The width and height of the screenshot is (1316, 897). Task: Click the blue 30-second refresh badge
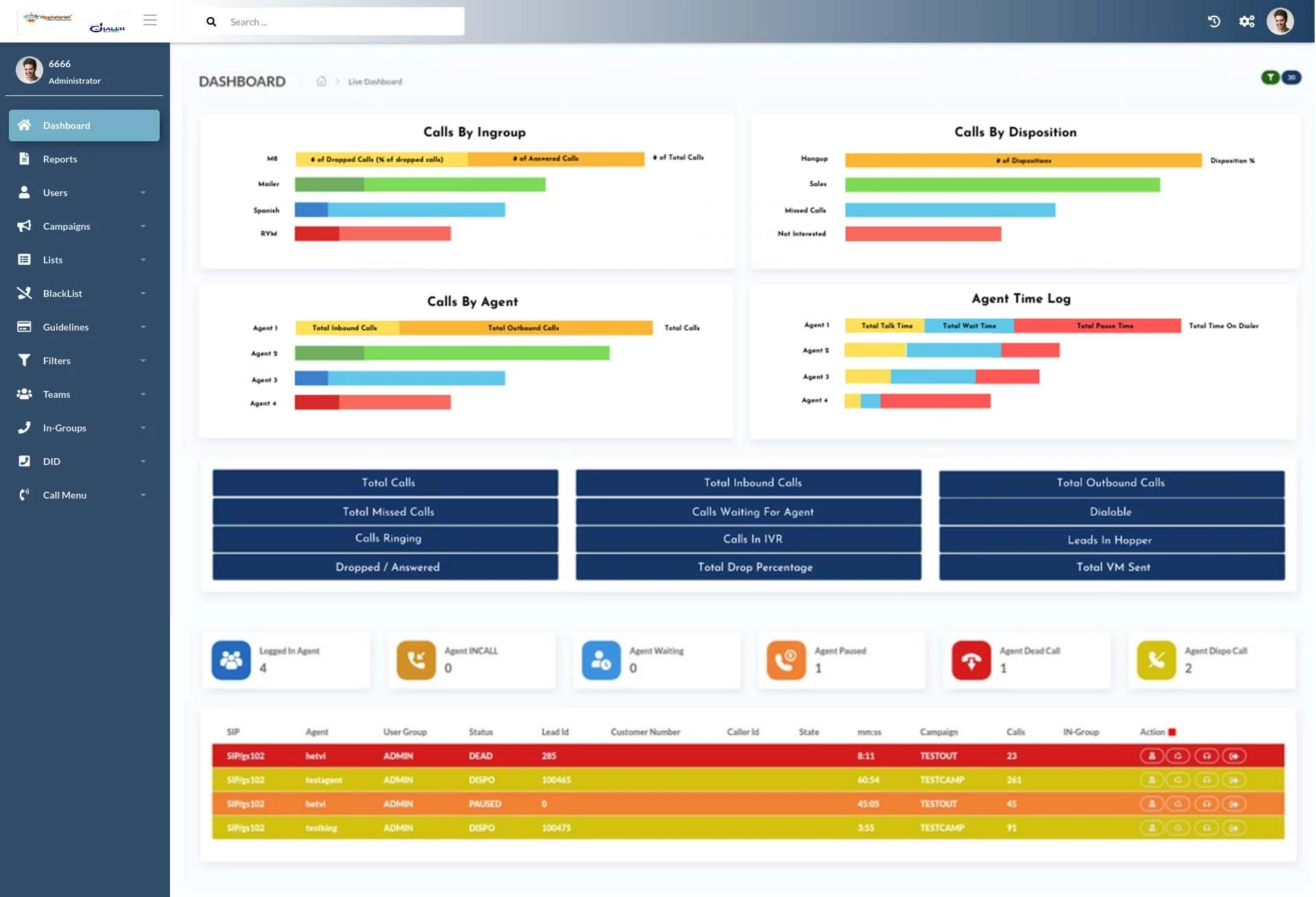coord(1291,77)
